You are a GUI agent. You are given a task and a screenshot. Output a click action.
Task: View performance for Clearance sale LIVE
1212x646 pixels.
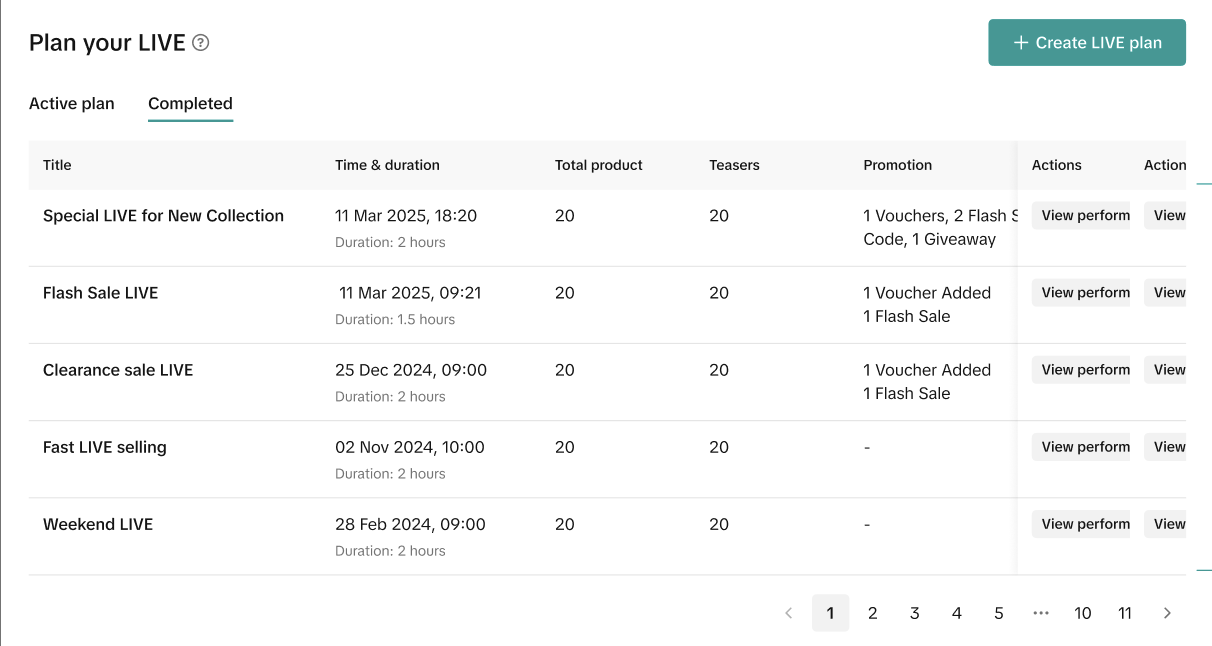[1081, 370]
